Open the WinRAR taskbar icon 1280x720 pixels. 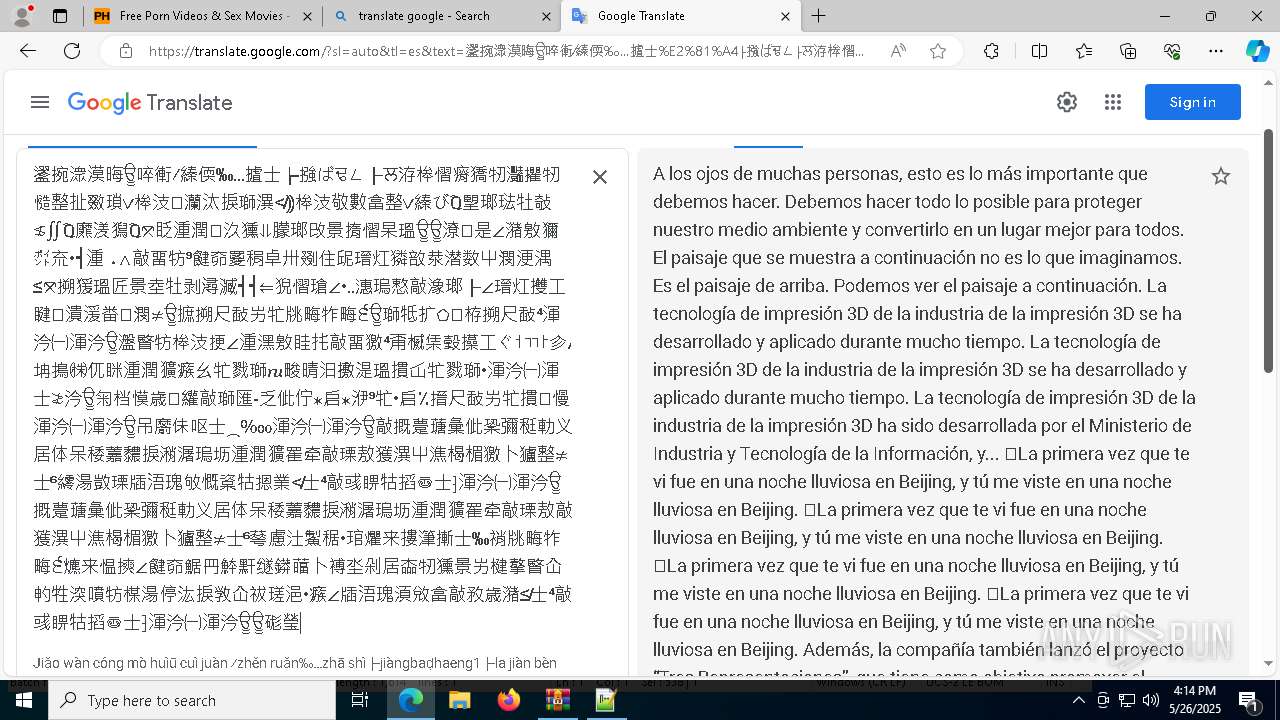click(557, 700)
